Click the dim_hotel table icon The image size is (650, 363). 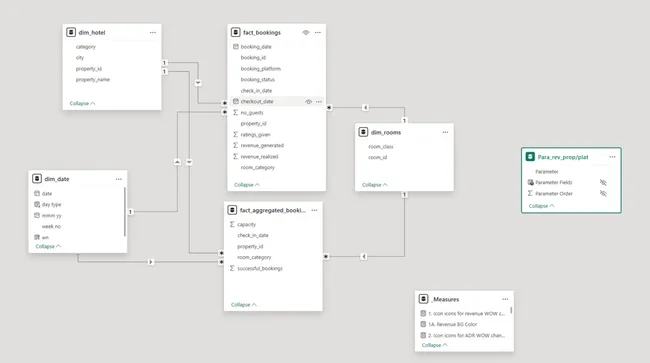click(x=71, y=32)
